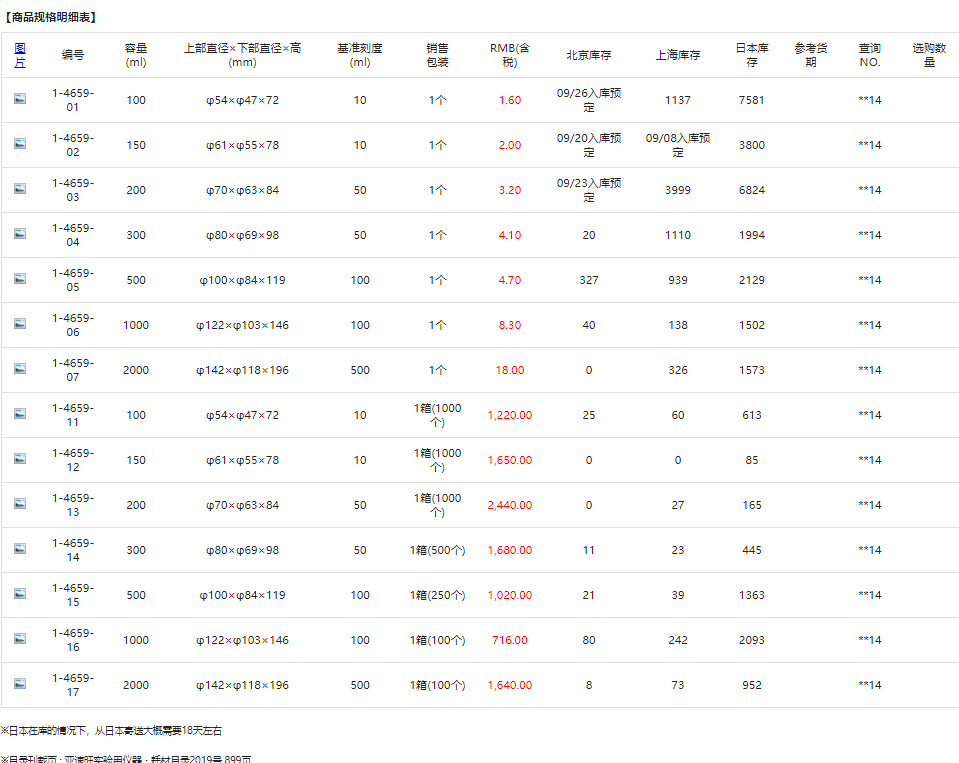959x763 pixels.
Task: Click the 716.00 price for item 1-4659-16
Action: [509, 640]
